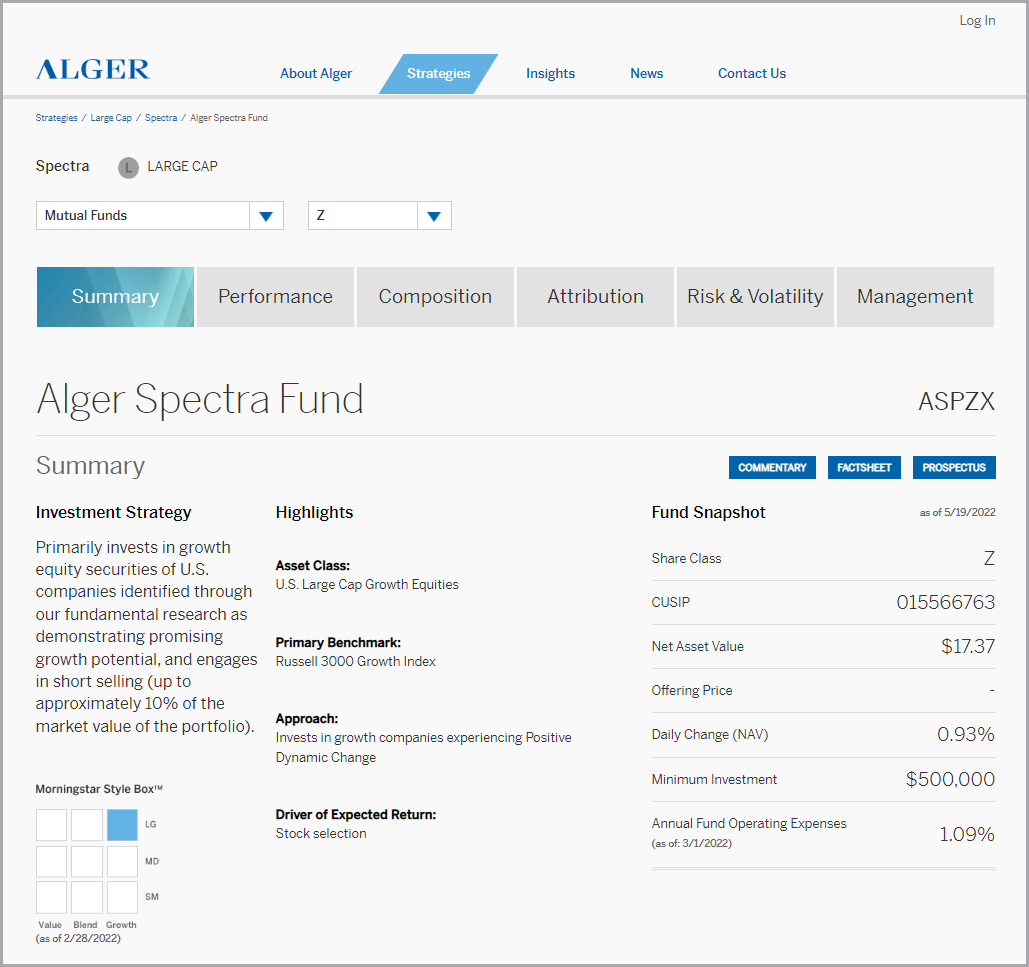This screenshot has height=967, width=1029.
Task: Click the Alger logo
Action: 92,70
